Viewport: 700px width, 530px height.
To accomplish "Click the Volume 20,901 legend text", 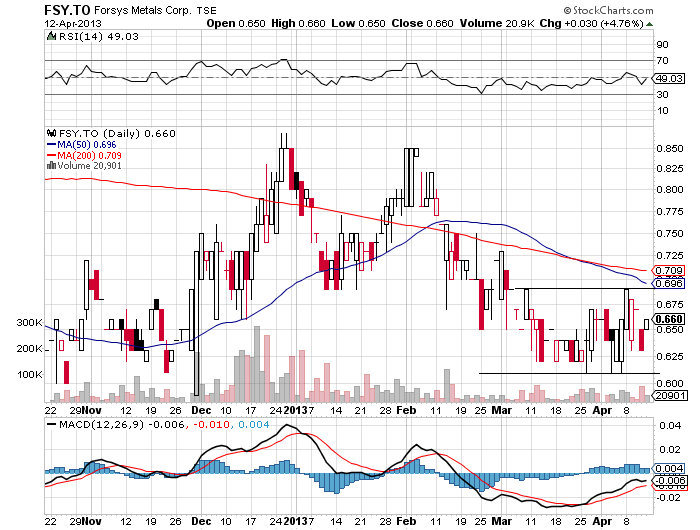I will (89, 166).
